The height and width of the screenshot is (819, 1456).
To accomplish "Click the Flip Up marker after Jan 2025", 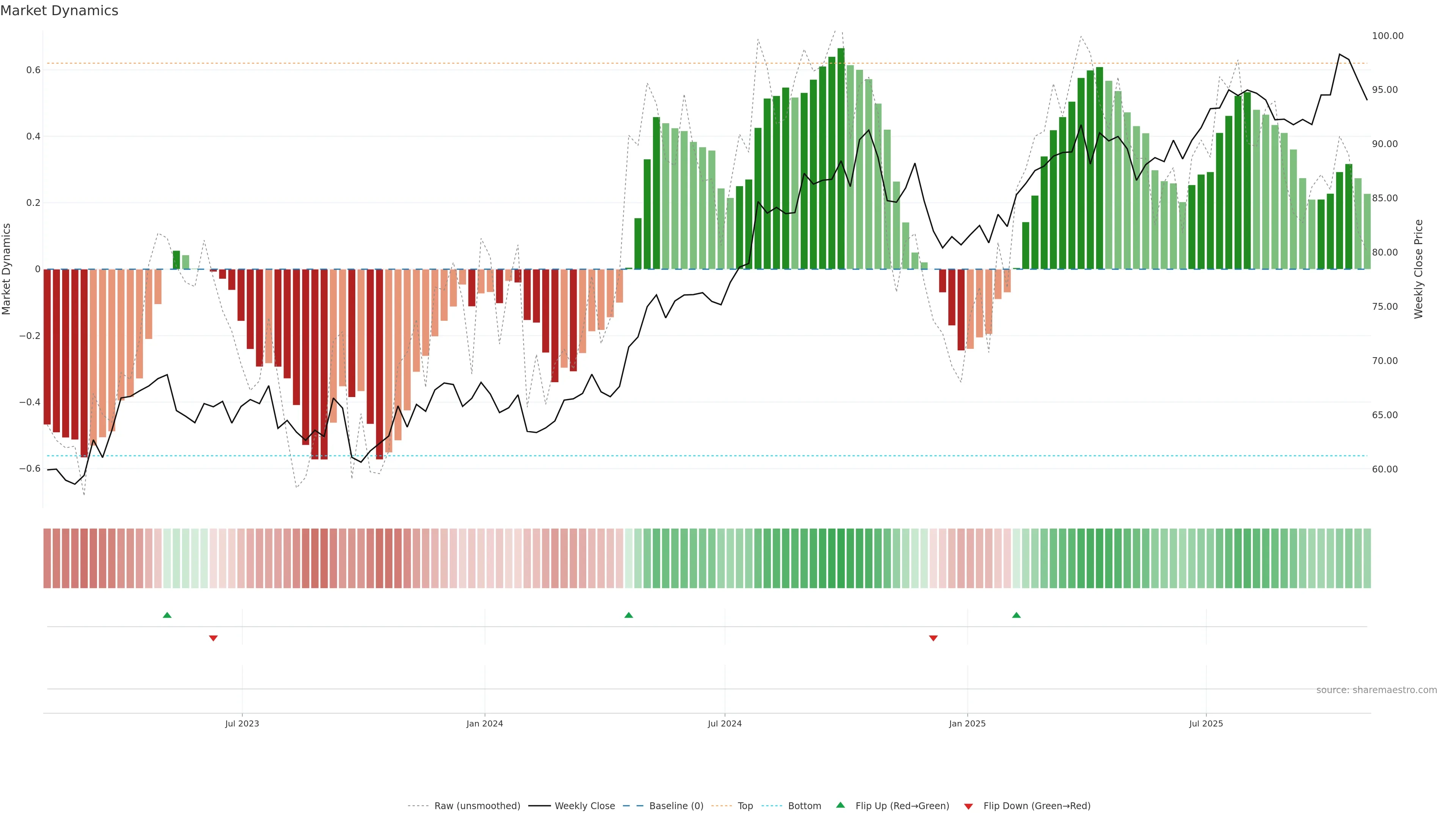I will coord(1016,615).
